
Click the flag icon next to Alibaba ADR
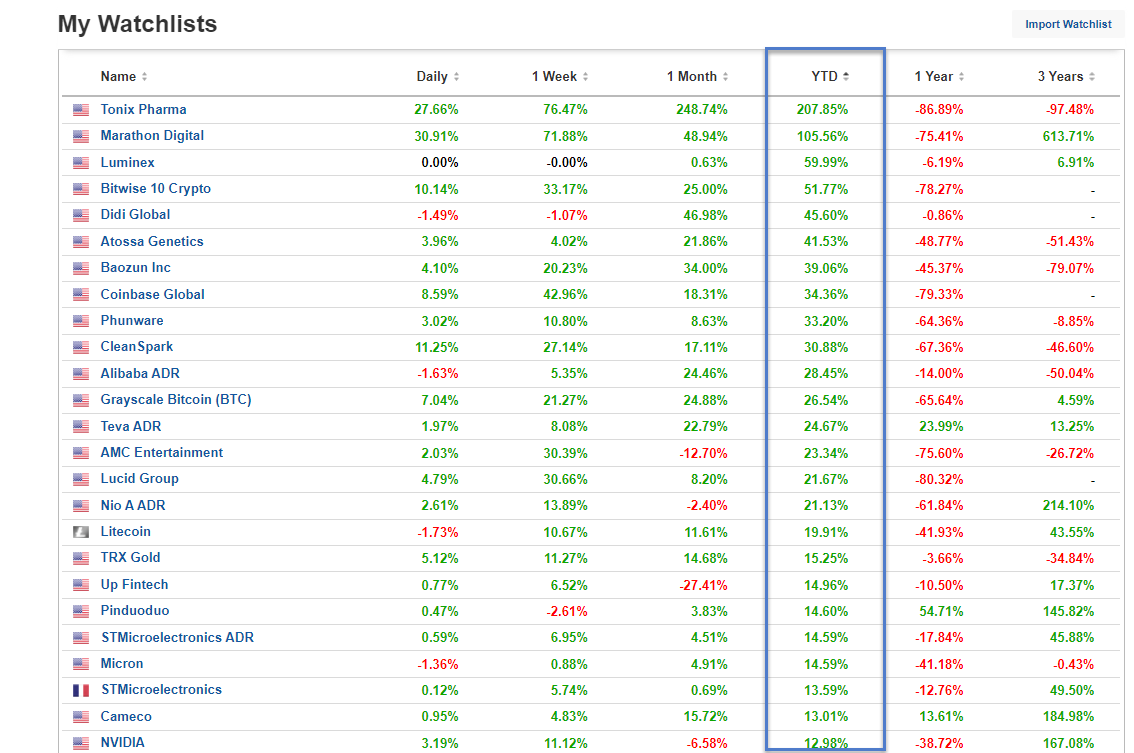[81, 373]
